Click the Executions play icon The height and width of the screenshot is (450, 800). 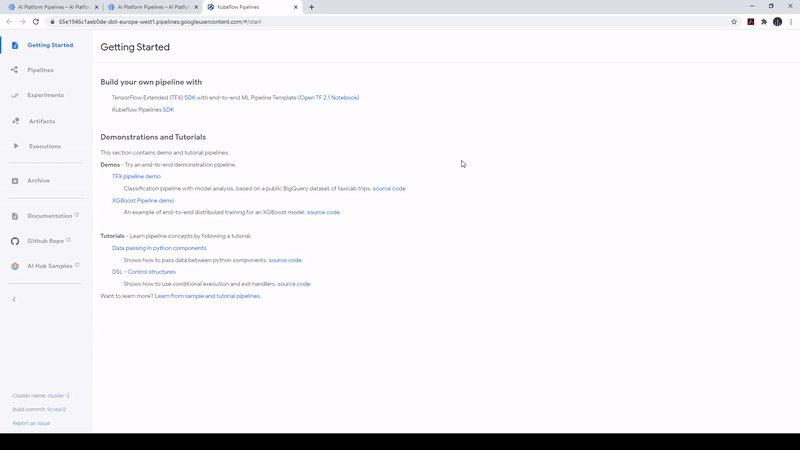[16, 146]
